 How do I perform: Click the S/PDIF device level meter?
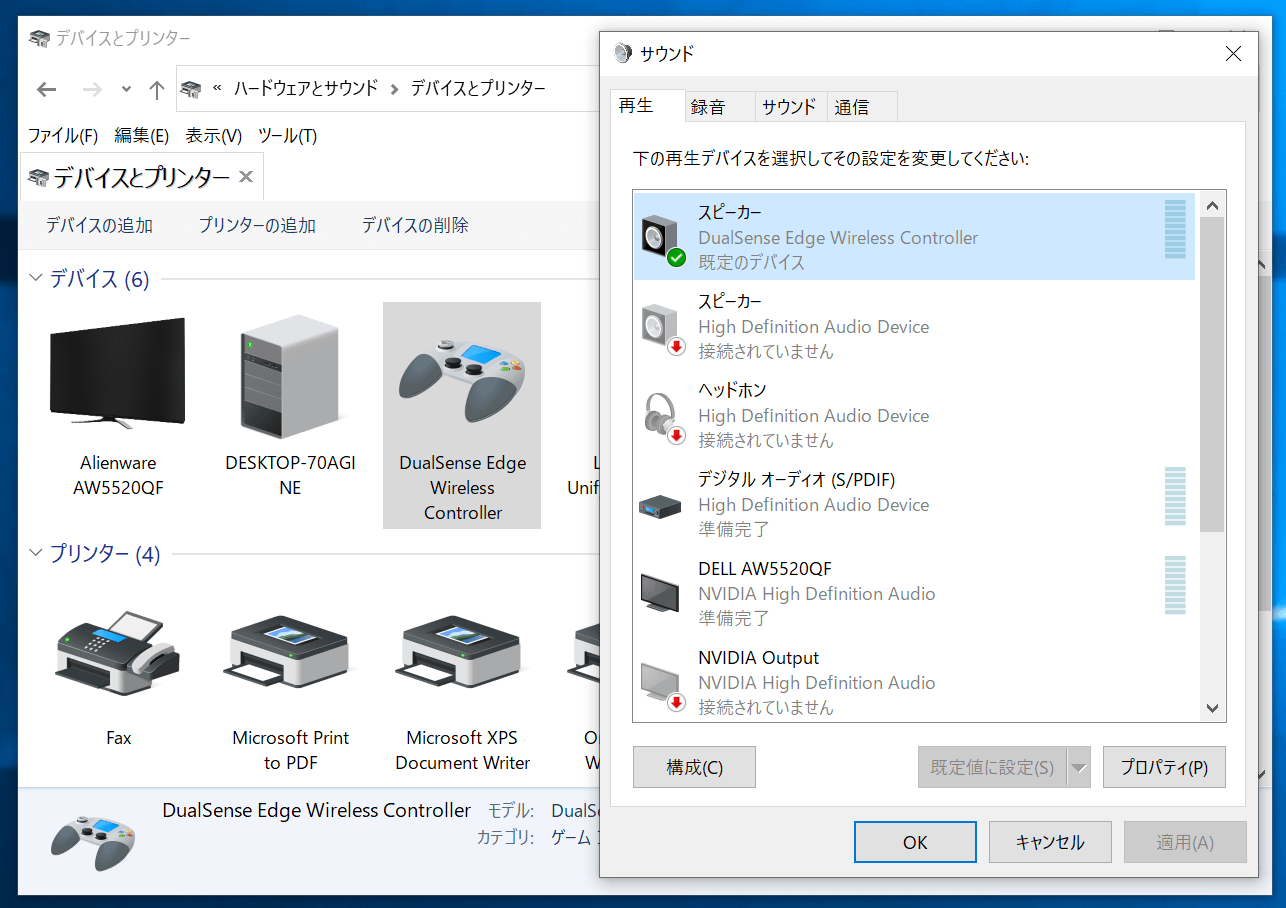[x=1175, y=496]
